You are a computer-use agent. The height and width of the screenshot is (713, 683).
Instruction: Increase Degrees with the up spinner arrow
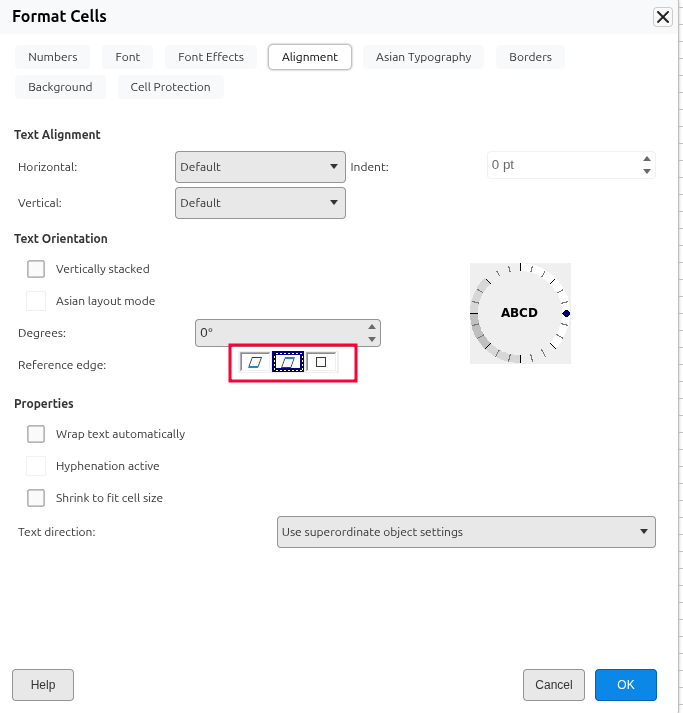(x=372, y=326)
